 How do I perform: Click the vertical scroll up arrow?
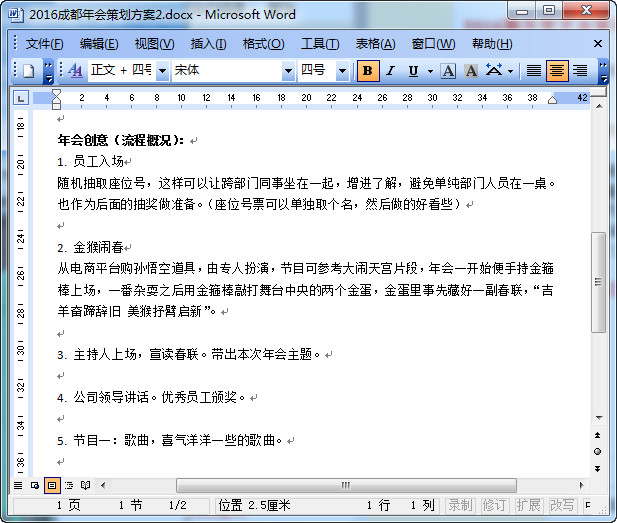coord(599,106)
